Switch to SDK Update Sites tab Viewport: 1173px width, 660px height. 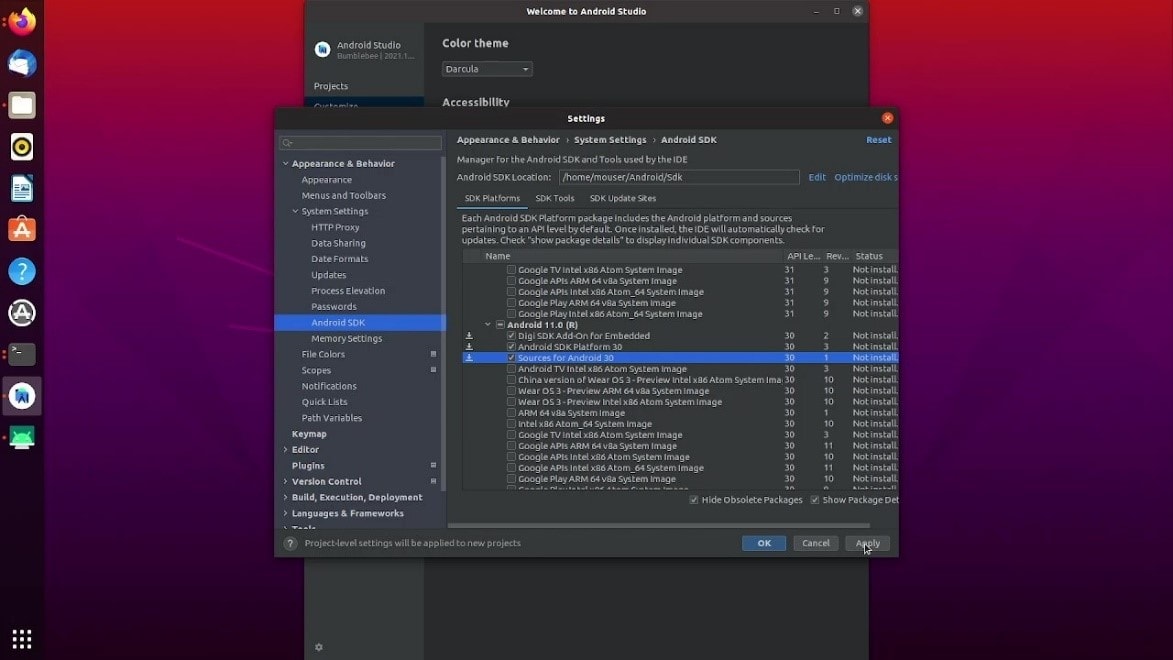[x=622, y=198]
